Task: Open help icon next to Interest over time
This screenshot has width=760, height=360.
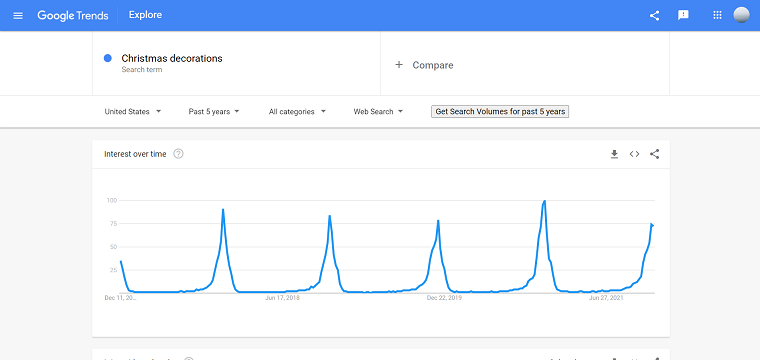Action: [178, 154]
